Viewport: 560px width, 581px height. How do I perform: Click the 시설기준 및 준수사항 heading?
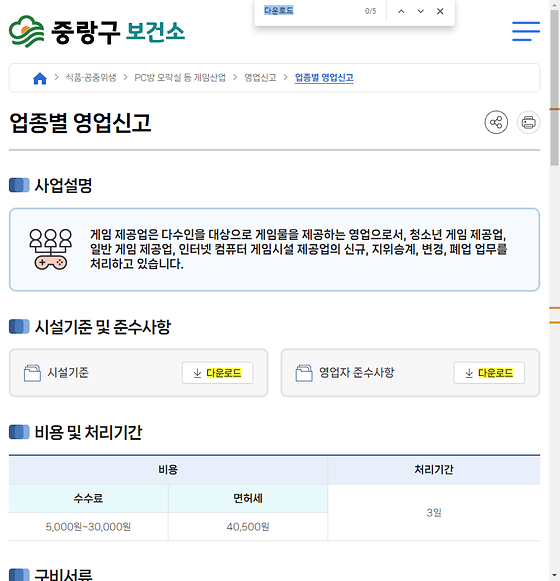[x=103, y=327]
